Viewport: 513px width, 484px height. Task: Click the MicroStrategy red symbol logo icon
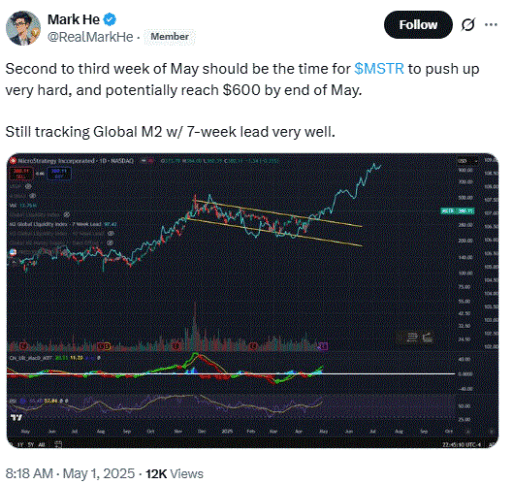[13, 161]
